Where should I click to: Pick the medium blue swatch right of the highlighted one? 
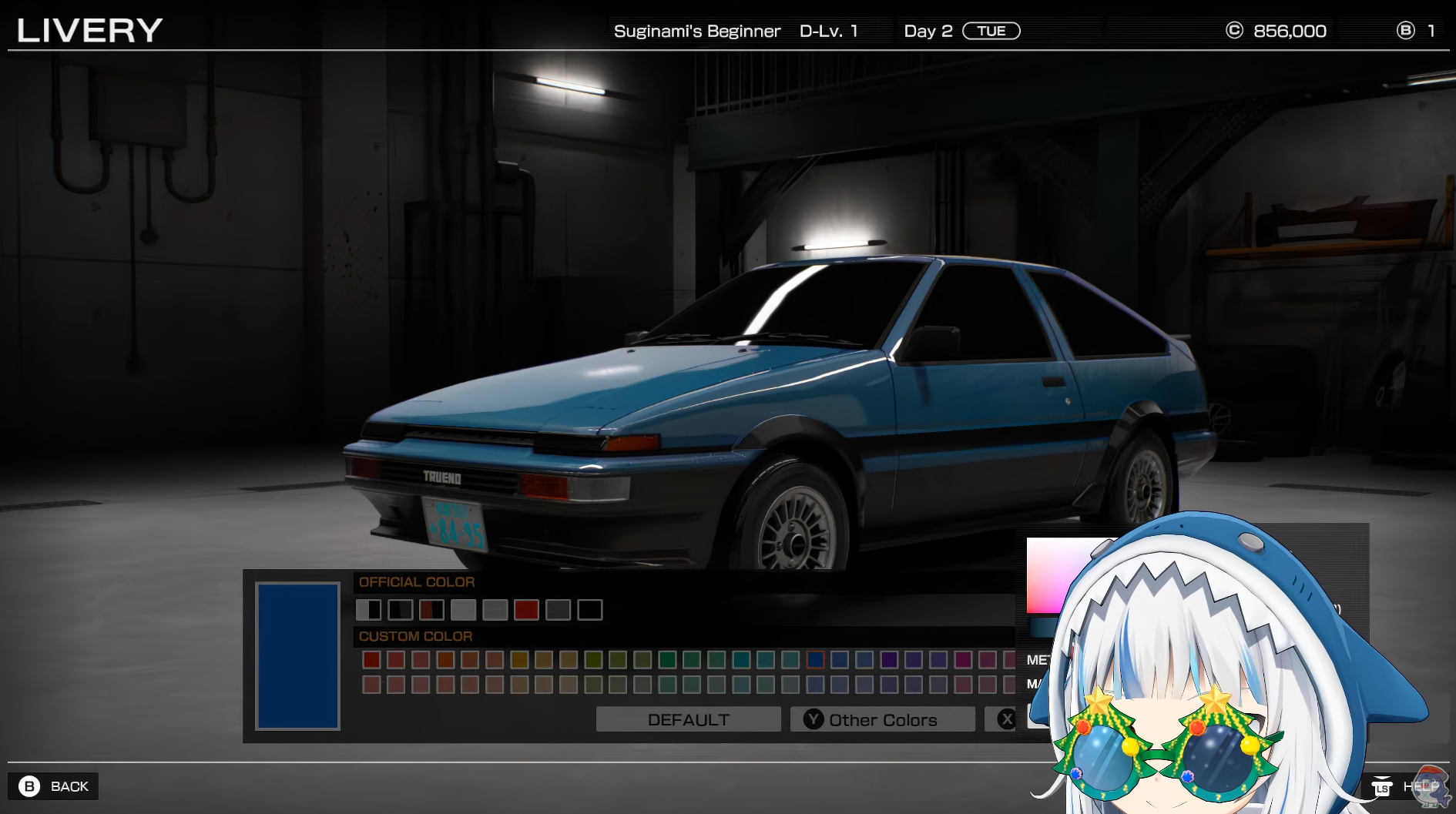(840, 659)
